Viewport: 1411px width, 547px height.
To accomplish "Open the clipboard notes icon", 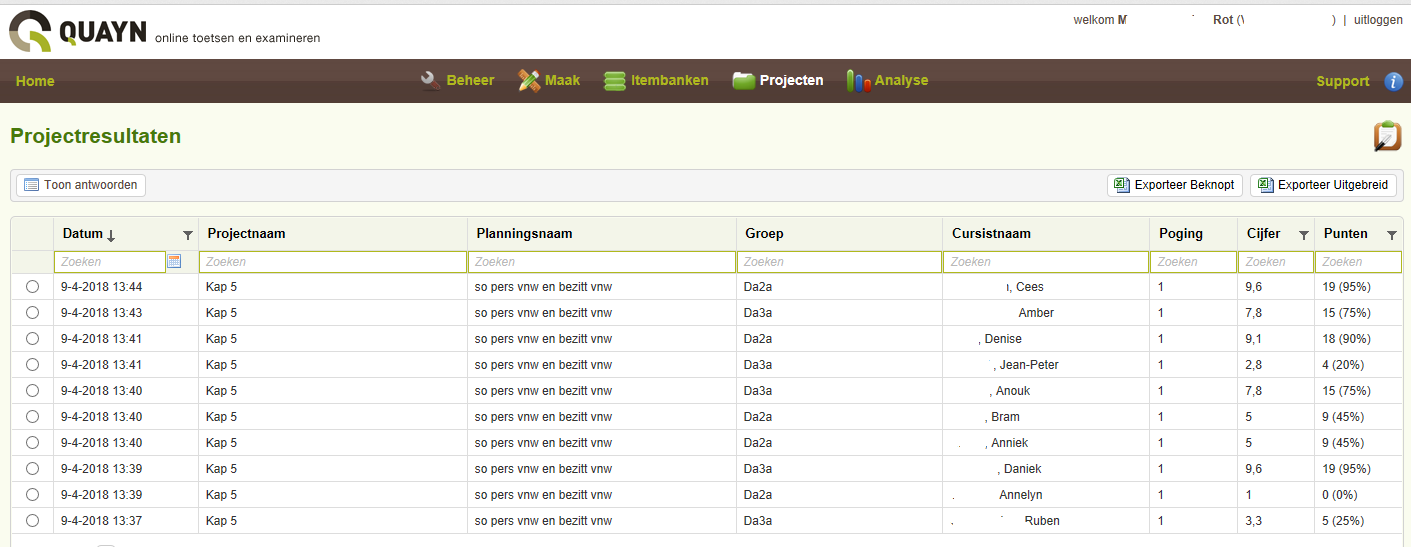I will 1387,136.
